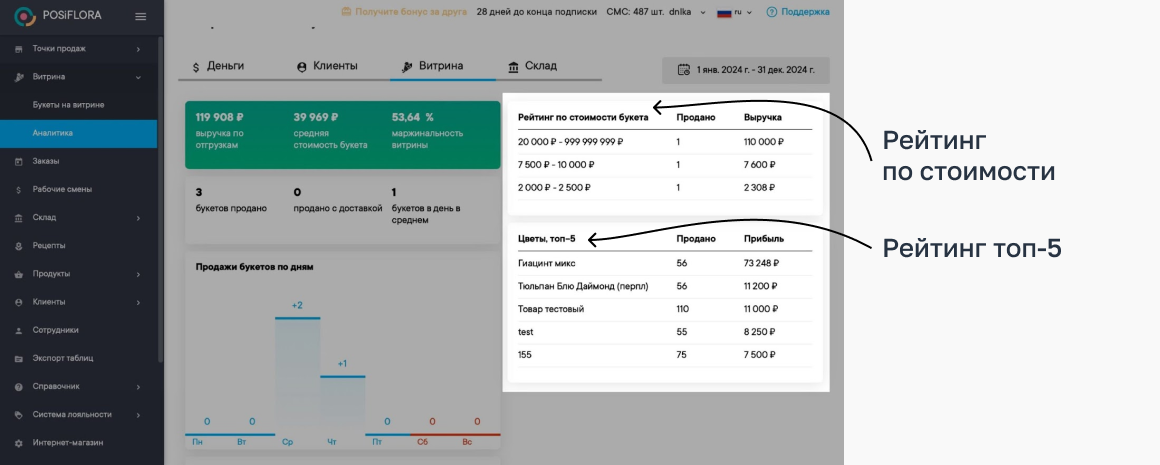Screen dimensions: 1160x465
Task: Select Букеты на витрине in sidebar
Action: pos(68,105)
